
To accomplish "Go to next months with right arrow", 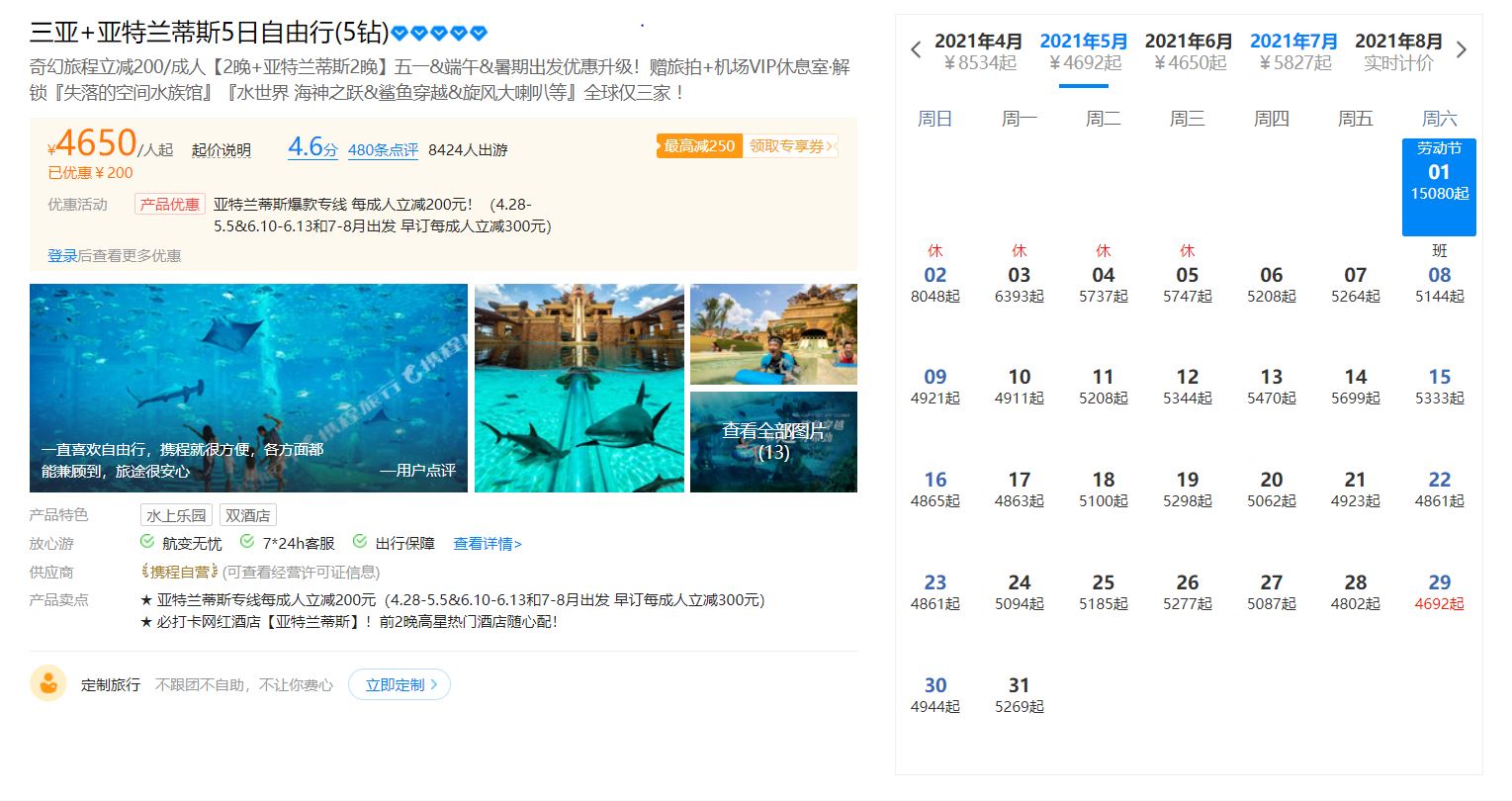I will point(1462,49).
